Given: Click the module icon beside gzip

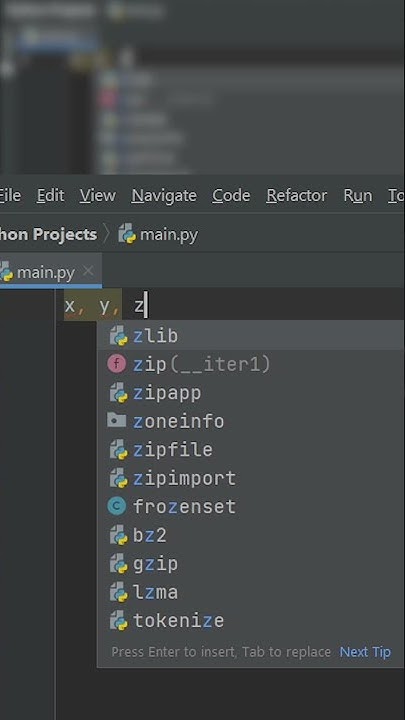Looking at the screenshot, I should (x=118, y=564).
